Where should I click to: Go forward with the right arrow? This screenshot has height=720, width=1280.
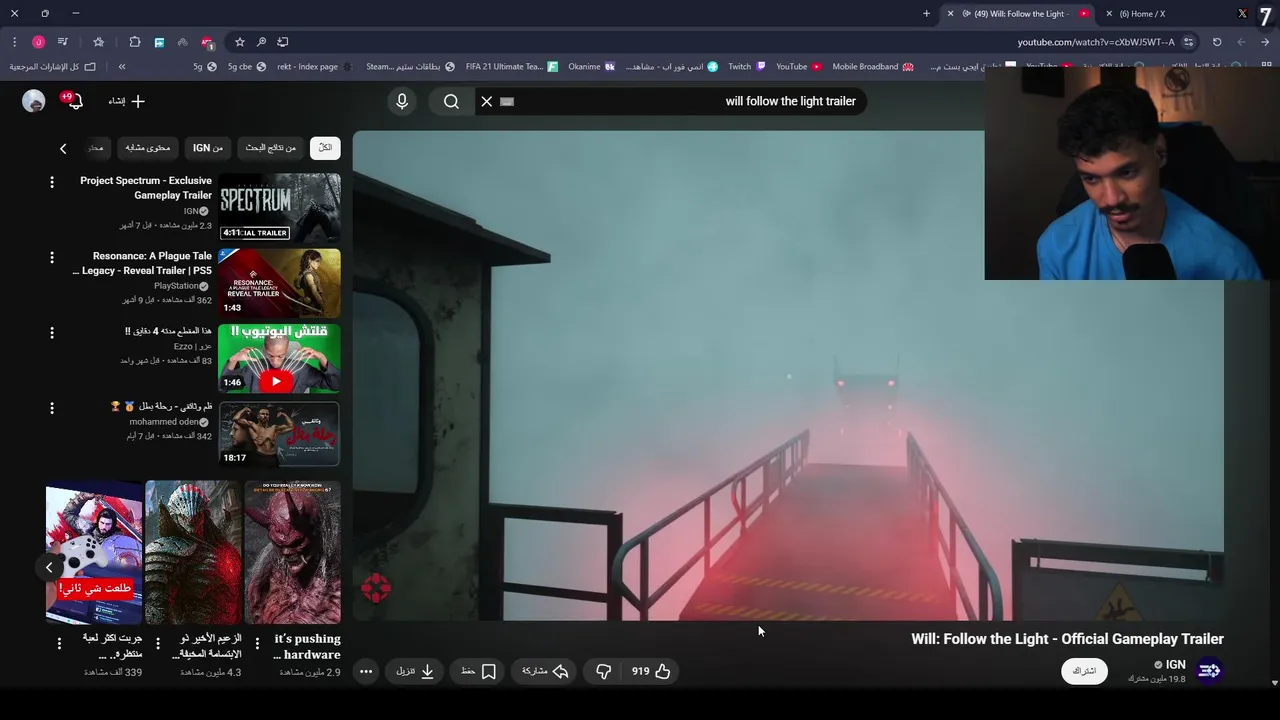point(1265,42)
